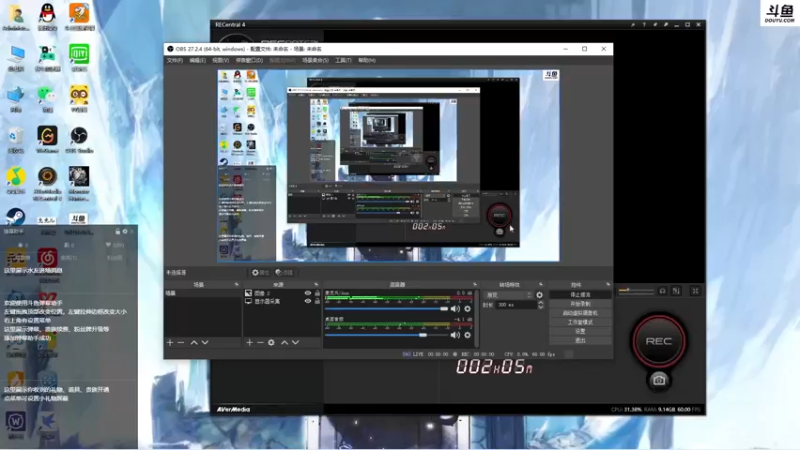Remove source with minus icon in Sources panel
The height and width of the screenshot is (450, 800).
(x=260, y=342)
